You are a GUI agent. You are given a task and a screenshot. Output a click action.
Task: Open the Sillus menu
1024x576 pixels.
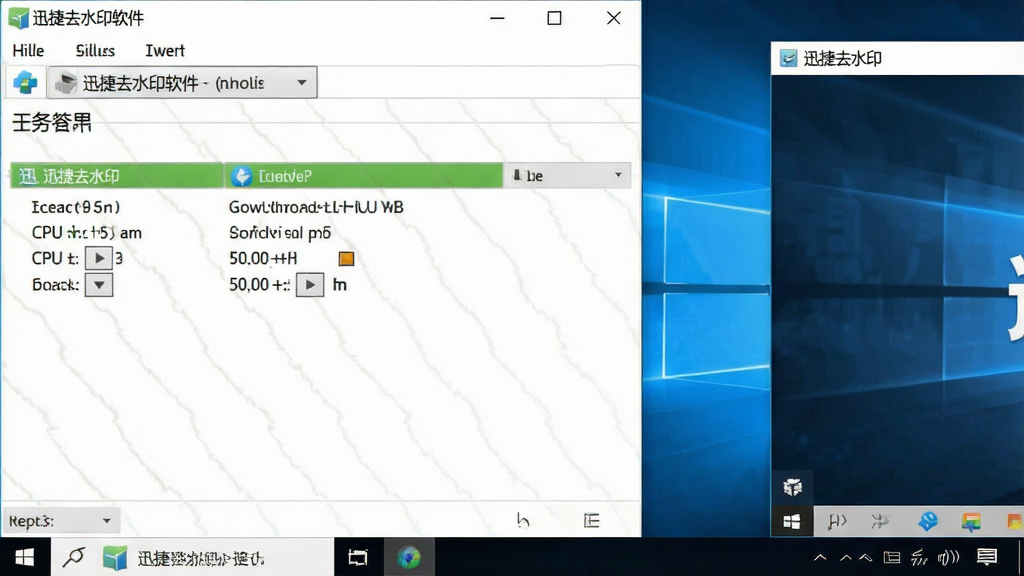tap(95, 50)
